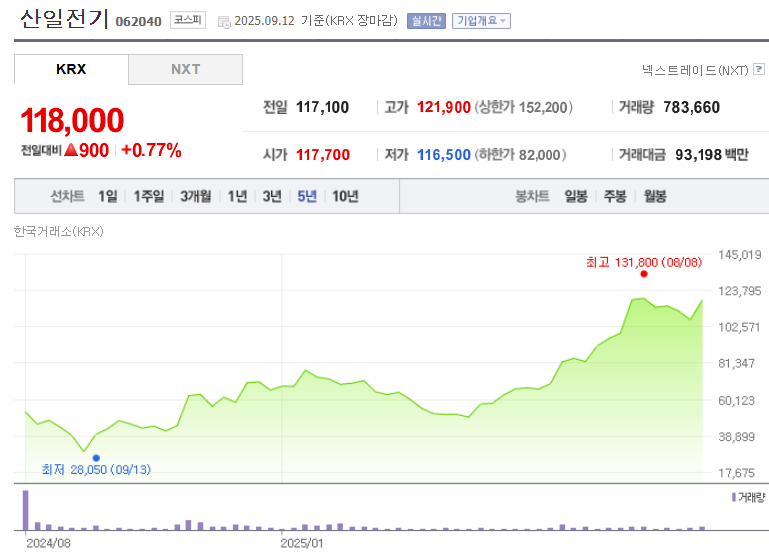This screenshot has height=558, width=769.
Task: Click the 코스피 market badge
Action: point(188,20)
